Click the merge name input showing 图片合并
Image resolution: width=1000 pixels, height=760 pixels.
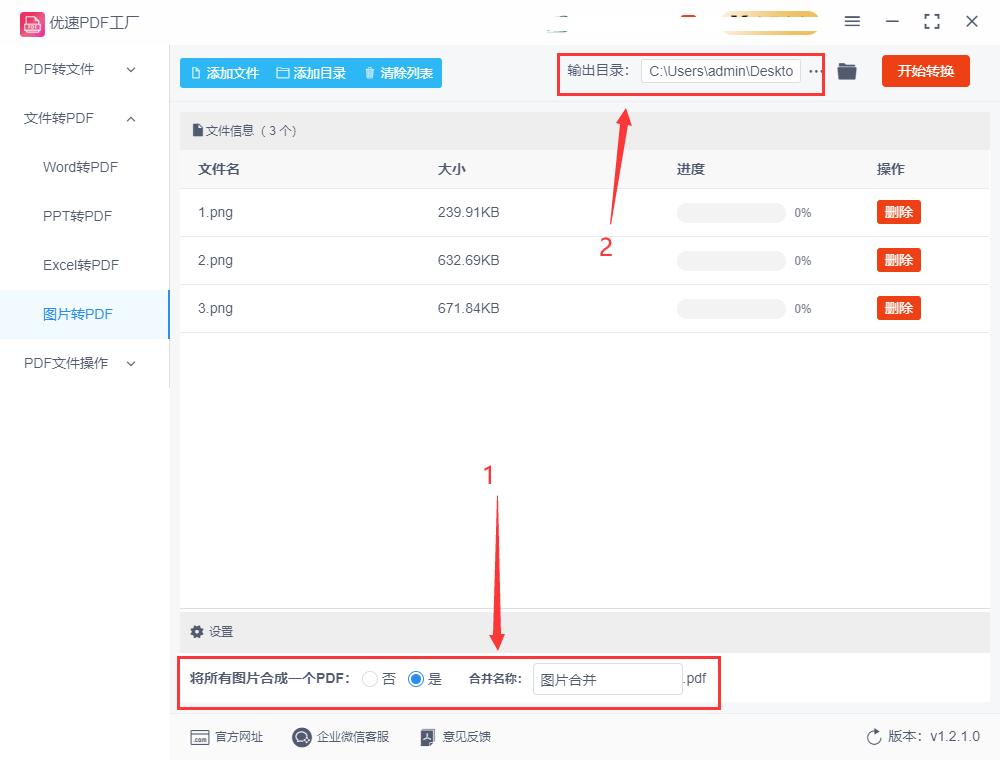click(607, 678)
